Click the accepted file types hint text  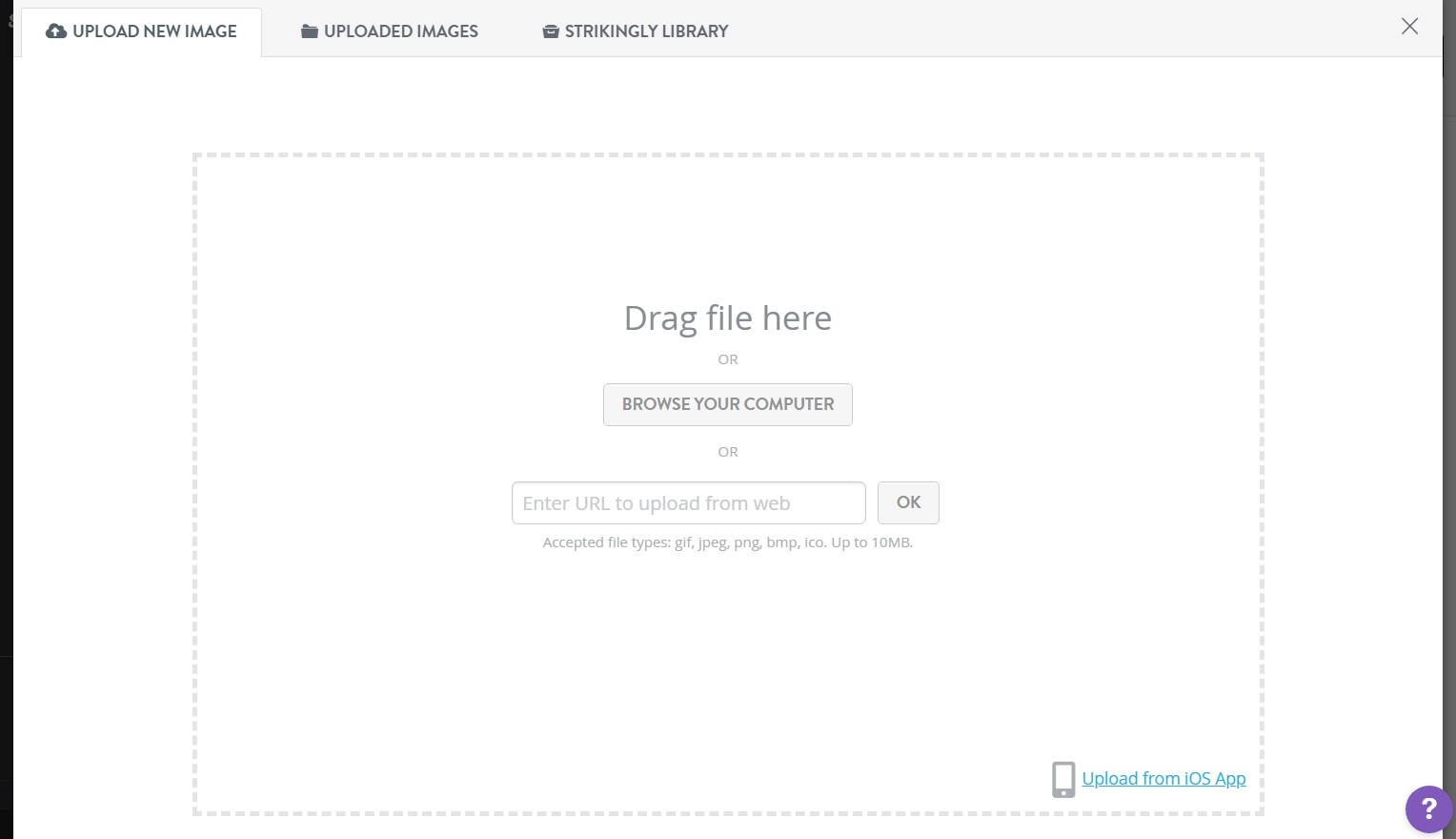pos(727,542)
